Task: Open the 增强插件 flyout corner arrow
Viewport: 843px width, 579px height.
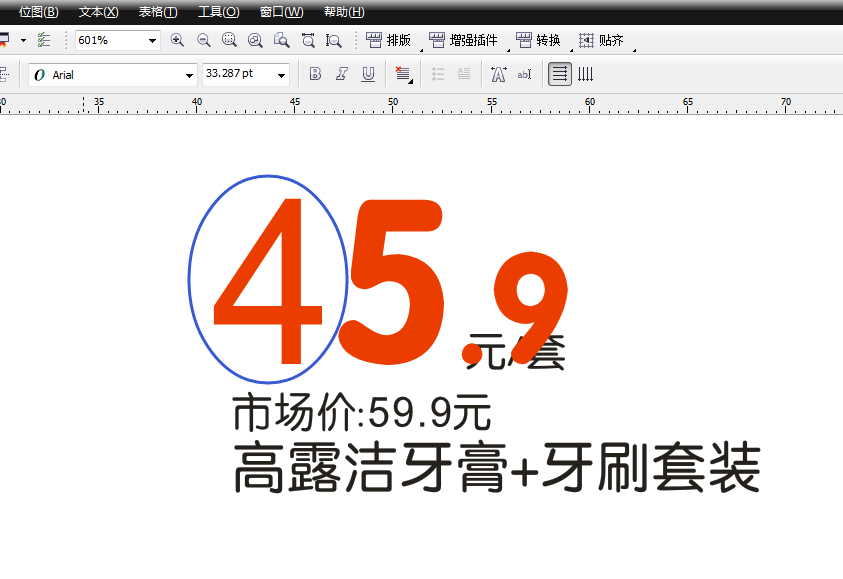Action: pyautogui.click(x=508, y=51)
